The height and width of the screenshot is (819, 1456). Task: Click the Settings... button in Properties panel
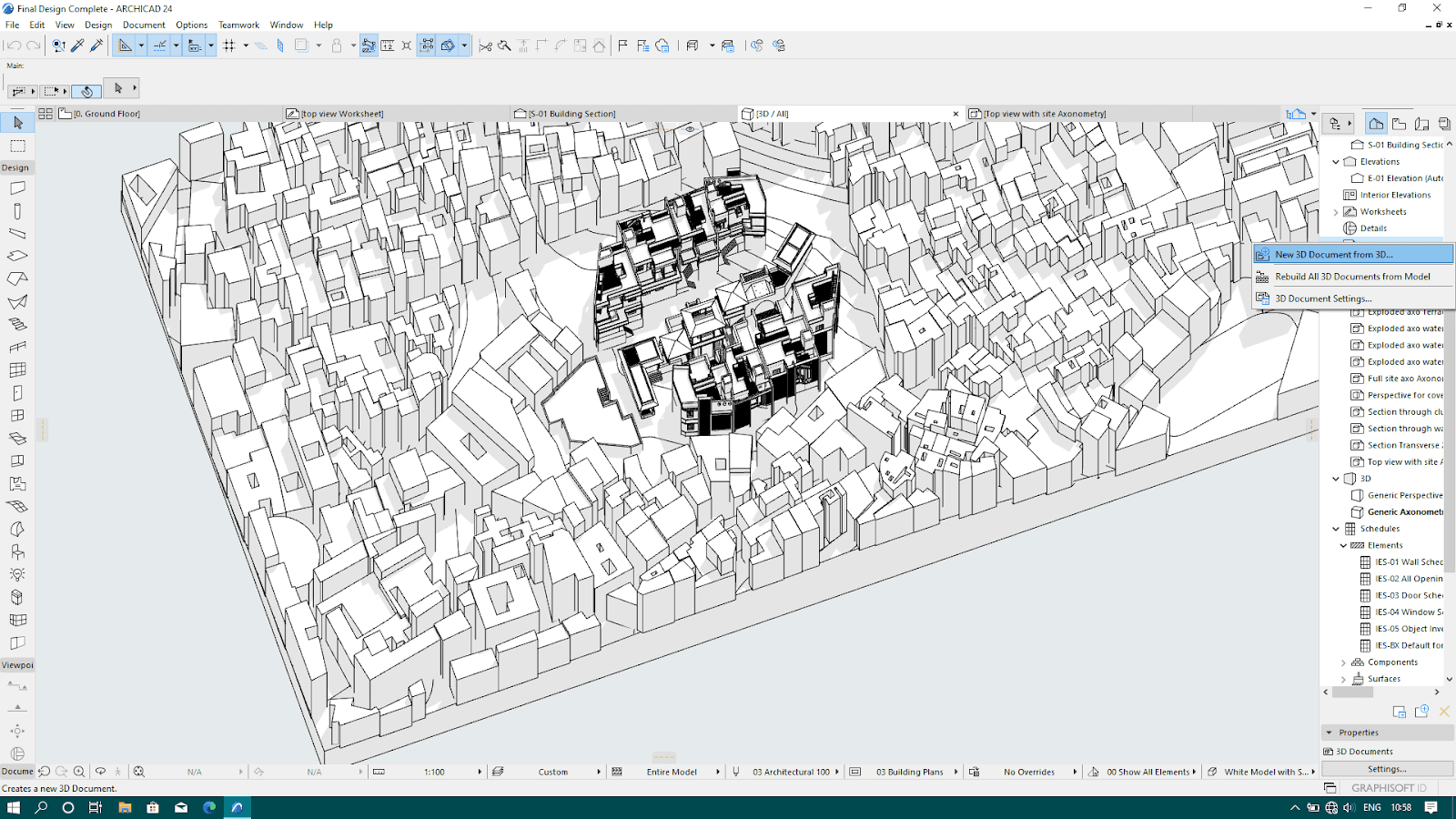(x=1387, y=769)
